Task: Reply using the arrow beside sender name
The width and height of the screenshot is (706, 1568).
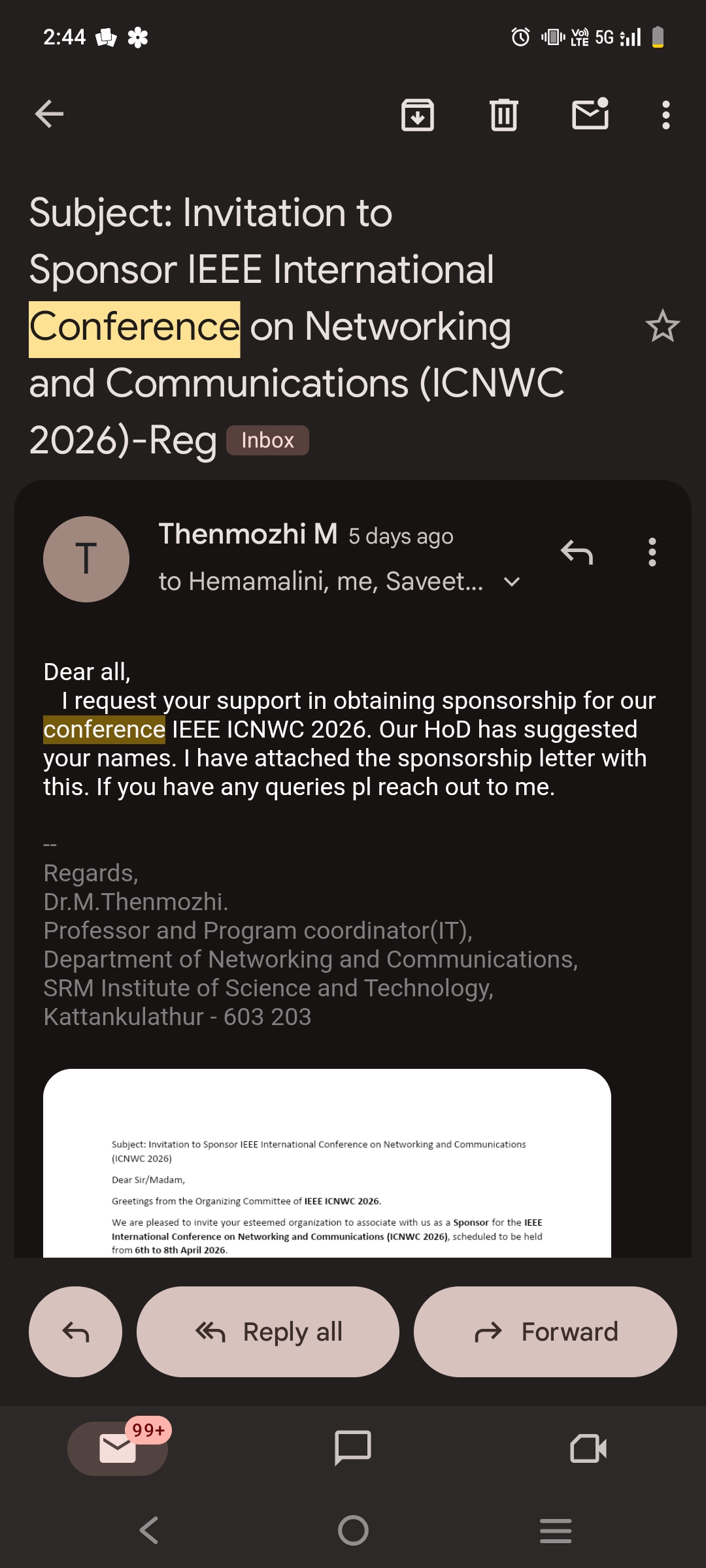Action: click(x=577, y=553)
